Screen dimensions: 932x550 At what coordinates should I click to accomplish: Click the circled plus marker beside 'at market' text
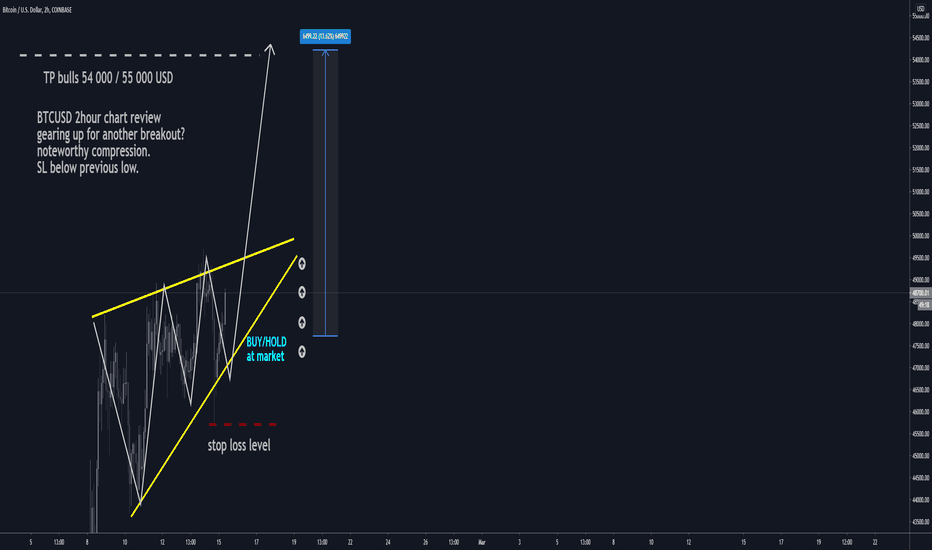(x=302, y=352)
